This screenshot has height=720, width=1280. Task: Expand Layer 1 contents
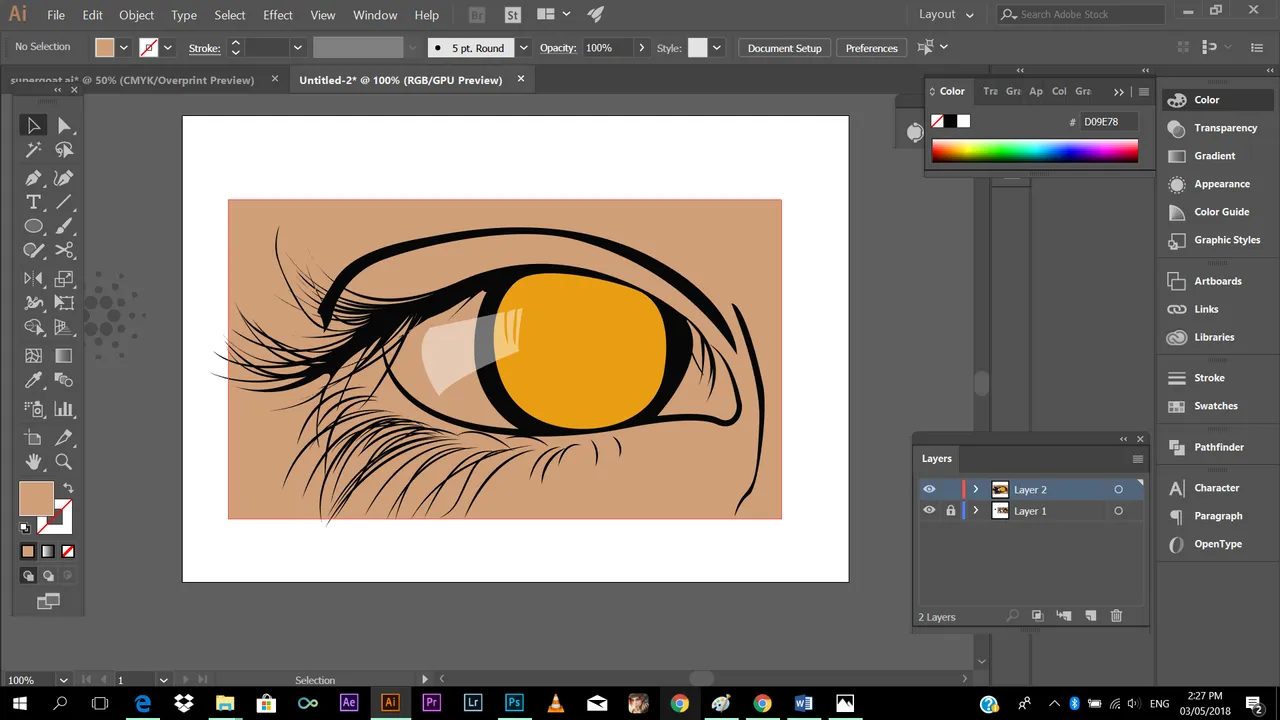[x=976, y=511]
